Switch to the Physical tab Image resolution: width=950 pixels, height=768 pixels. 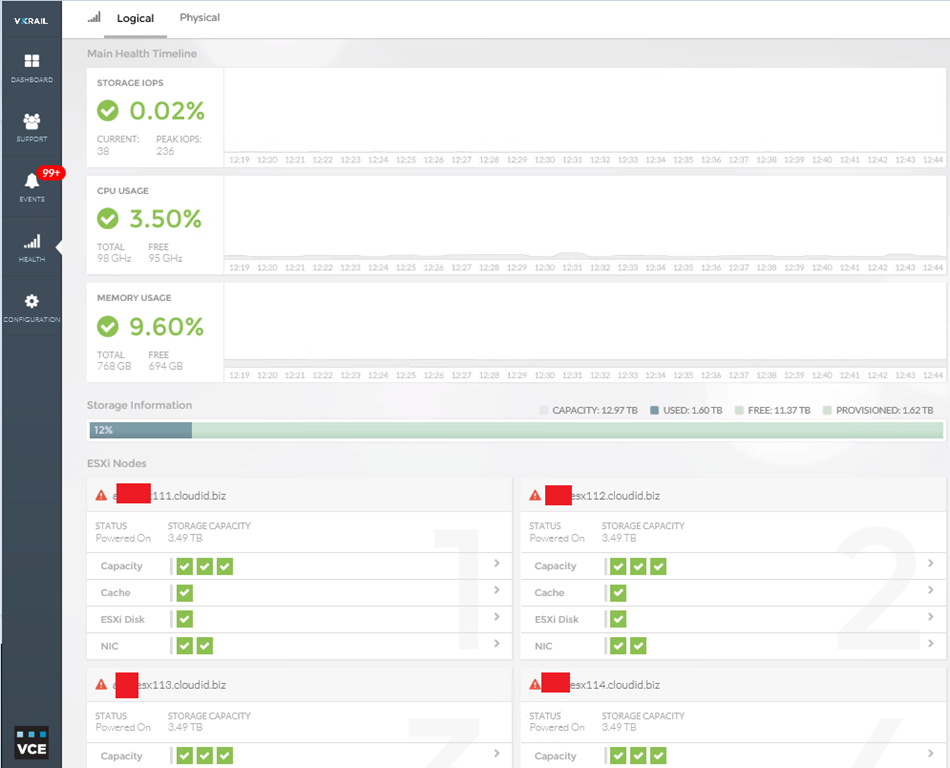[199, 18]
